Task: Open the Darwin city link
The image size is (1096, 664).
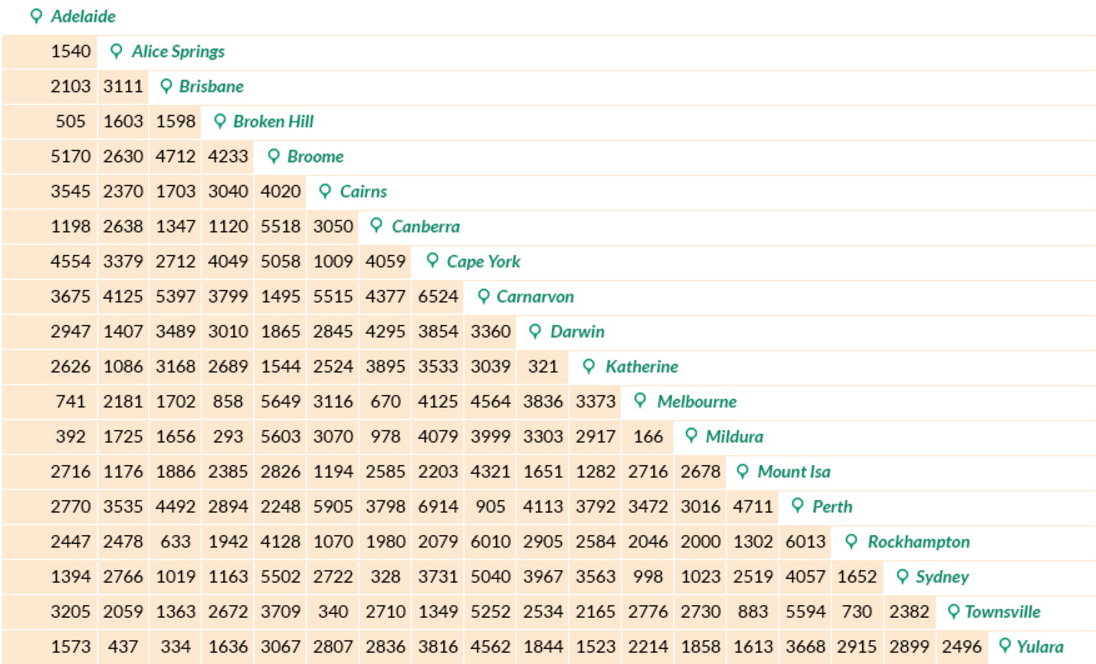Action: pyautogui.click(x=577, y=332)
